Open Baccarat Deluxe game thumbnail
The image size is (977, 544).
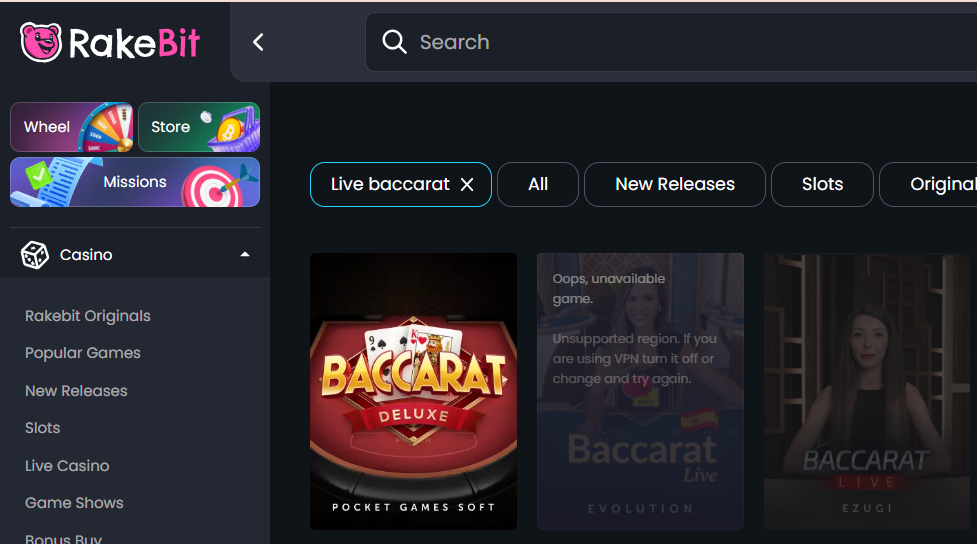tap(414, 391)
